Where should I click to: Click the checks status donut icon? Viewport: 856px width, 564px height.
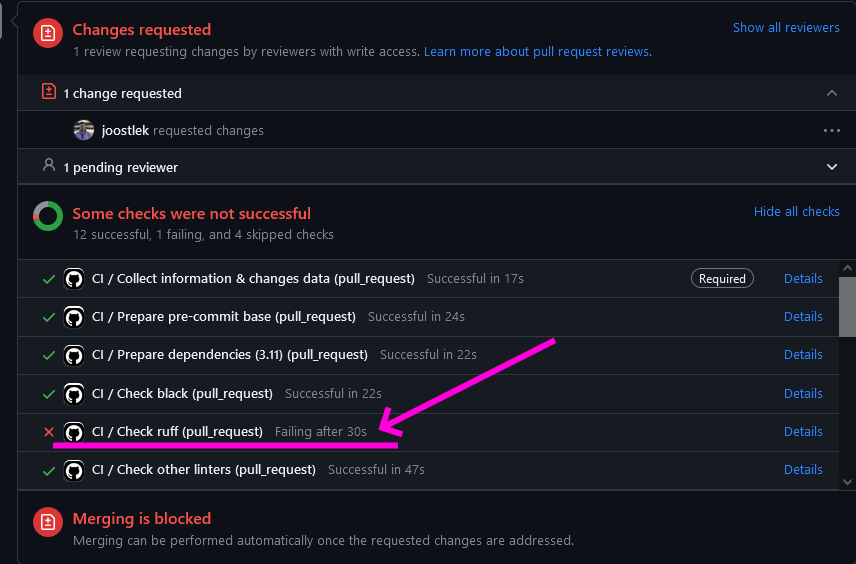click(47, 216)
